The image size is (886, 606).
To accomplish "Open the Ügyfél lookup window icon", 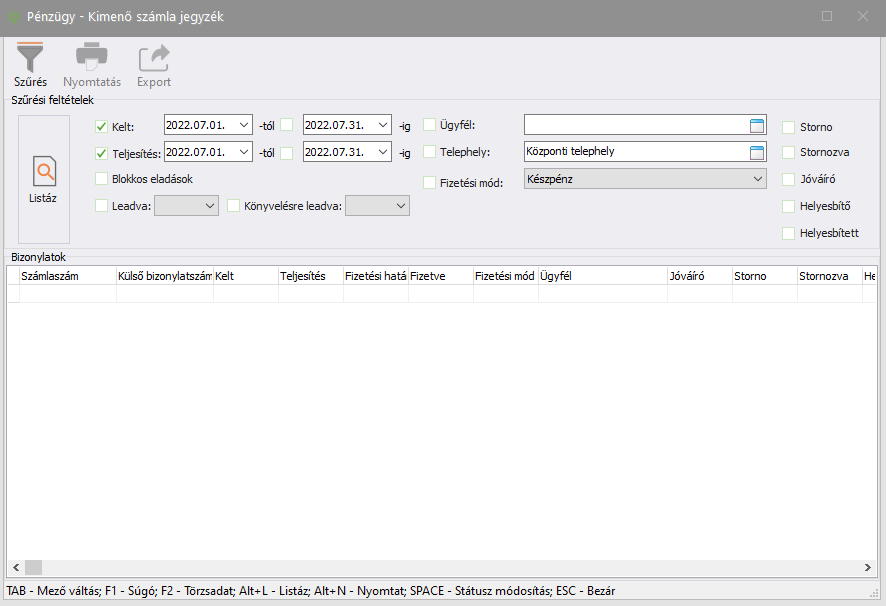I will click(x=757, y=126).
